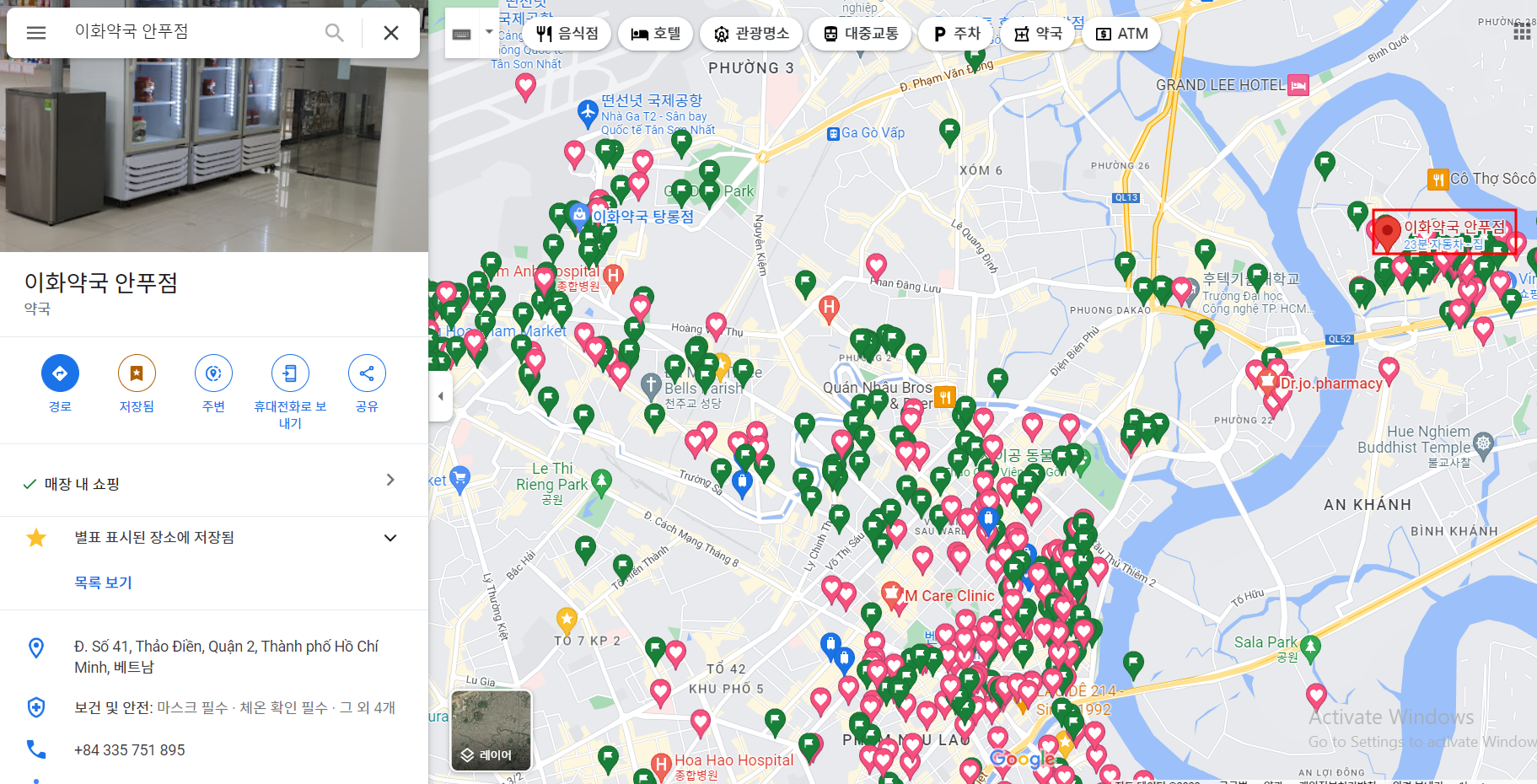Screen dimensions: 1537x784
Task: Open the Google apps grid icon
Action: 1521,32
